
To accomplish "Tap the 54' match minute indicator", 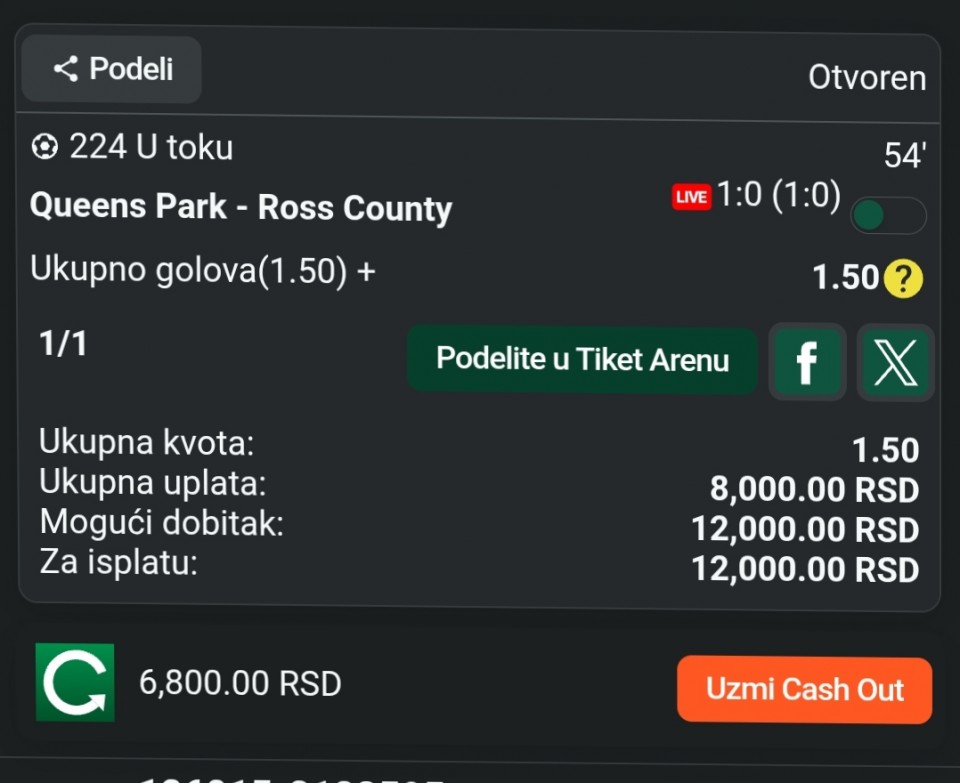I will coord(905,156).
